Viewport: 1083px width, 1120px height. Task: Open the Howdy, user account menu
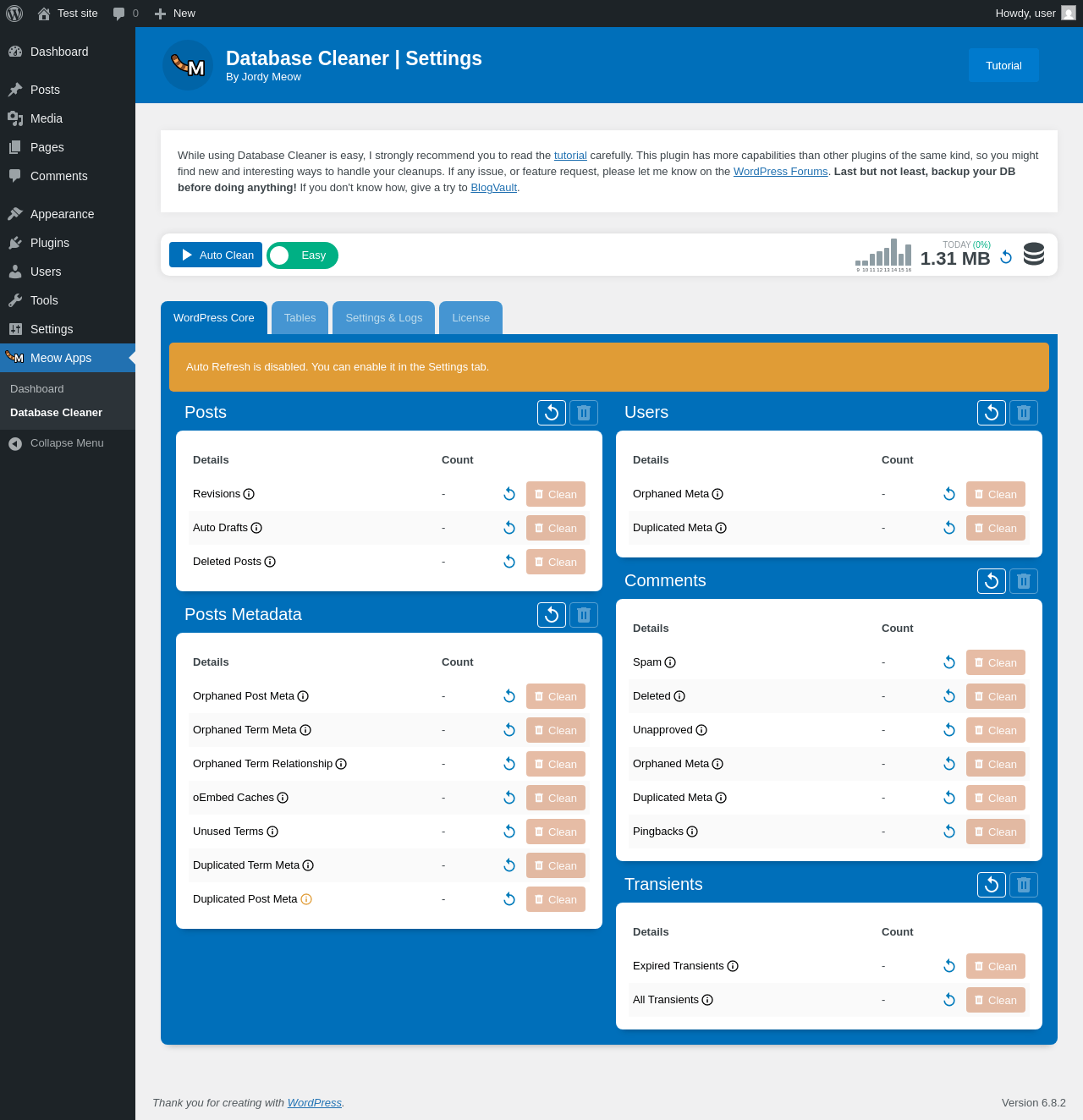pyautogui.click(x=1036, y=14)
